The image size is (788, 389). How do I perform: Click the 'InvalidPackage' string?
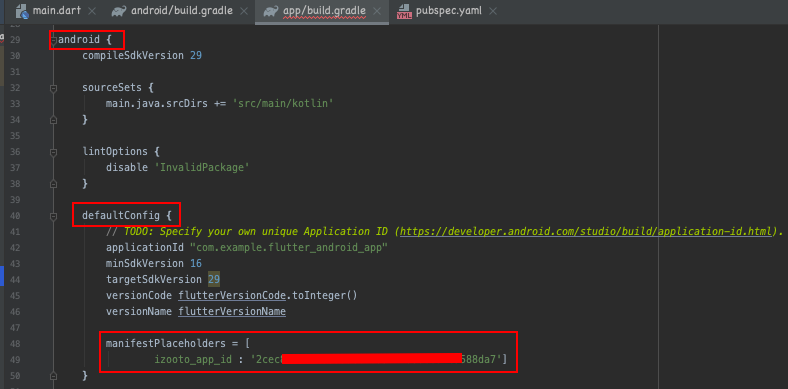pos(203,168)
